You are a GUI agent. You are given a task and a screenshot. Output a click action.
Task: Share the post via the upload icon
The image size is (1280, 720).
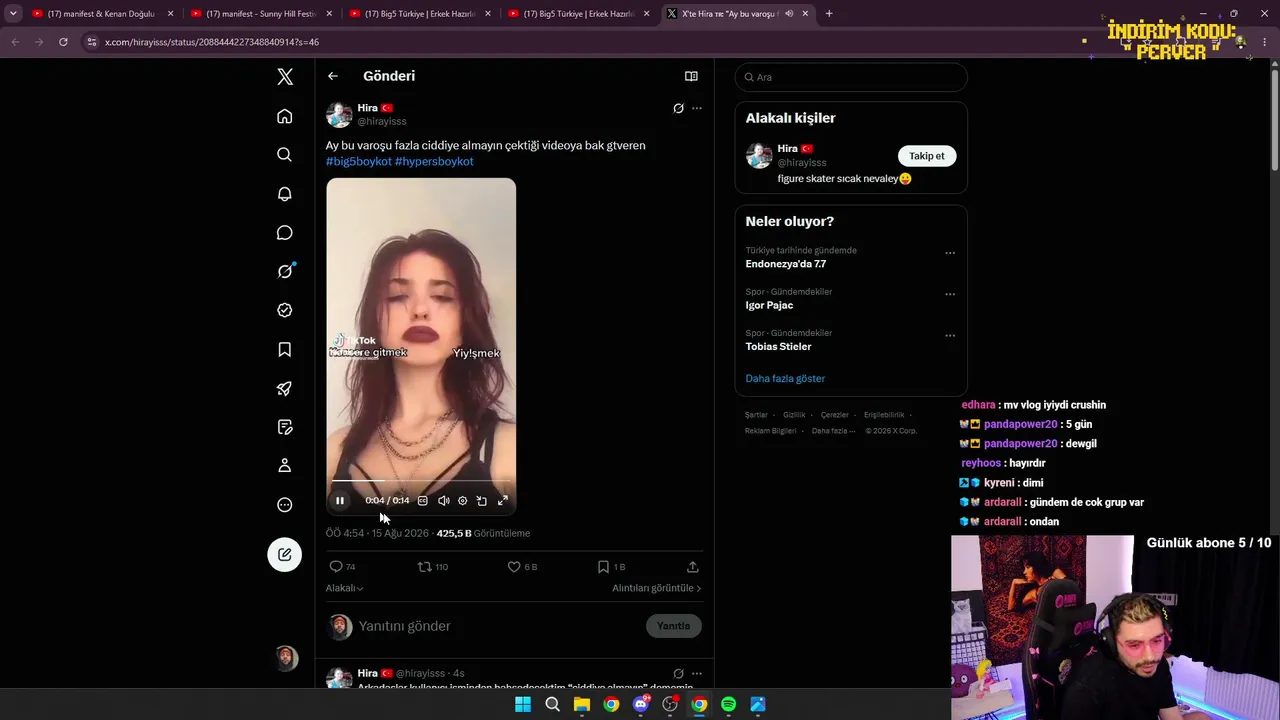[x=692, y=567]
